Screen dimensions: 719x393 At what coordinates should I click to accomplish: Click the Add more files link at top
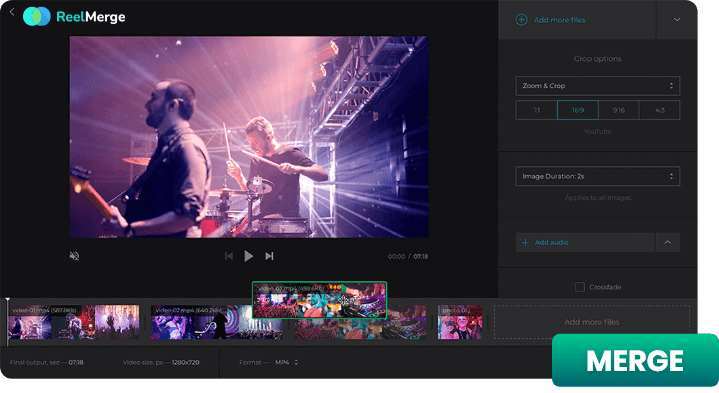(559, 20)
